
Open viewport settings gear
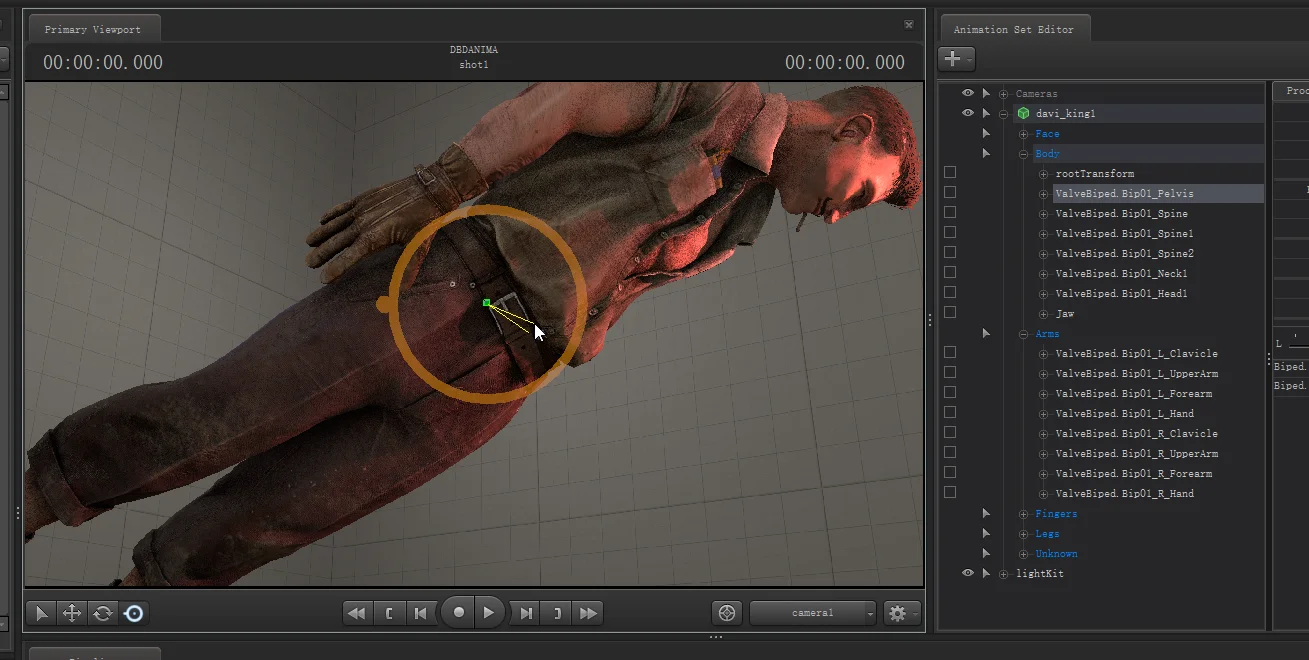(x=896, y=613)
